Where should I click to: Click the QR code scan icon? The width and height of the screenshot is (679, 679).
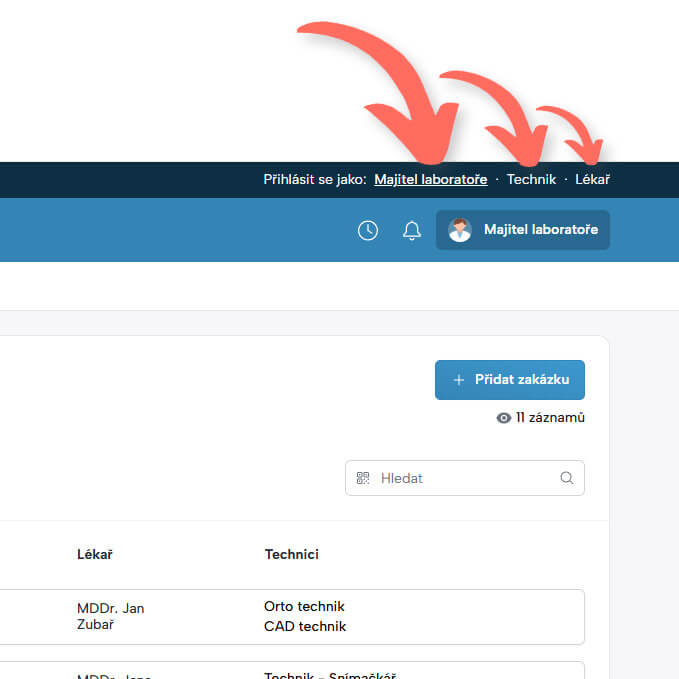coord(363,478)
